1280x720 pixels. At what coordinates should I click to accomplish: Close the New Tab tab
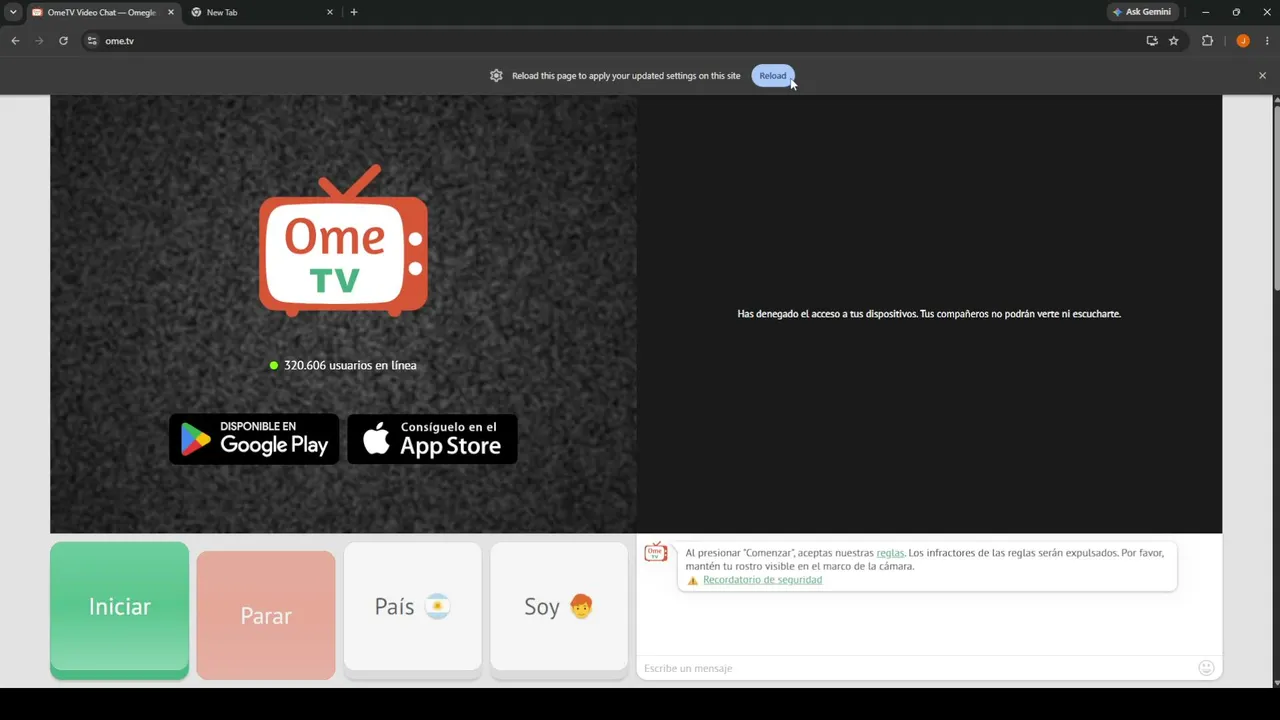click(x=330, y=12)
